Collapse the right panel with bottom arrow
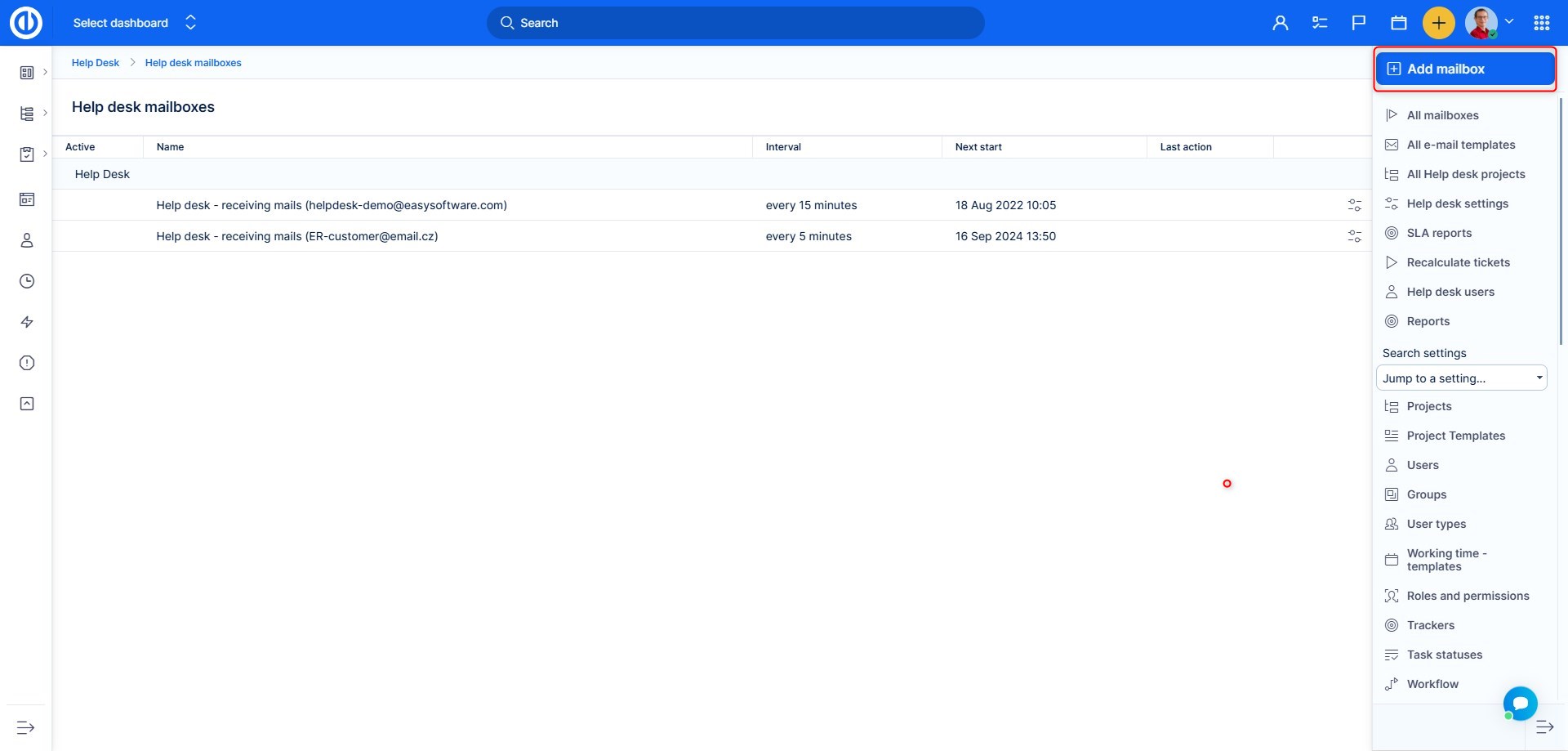Viewport: 1568px width, 751px height. coord(1544,727)
